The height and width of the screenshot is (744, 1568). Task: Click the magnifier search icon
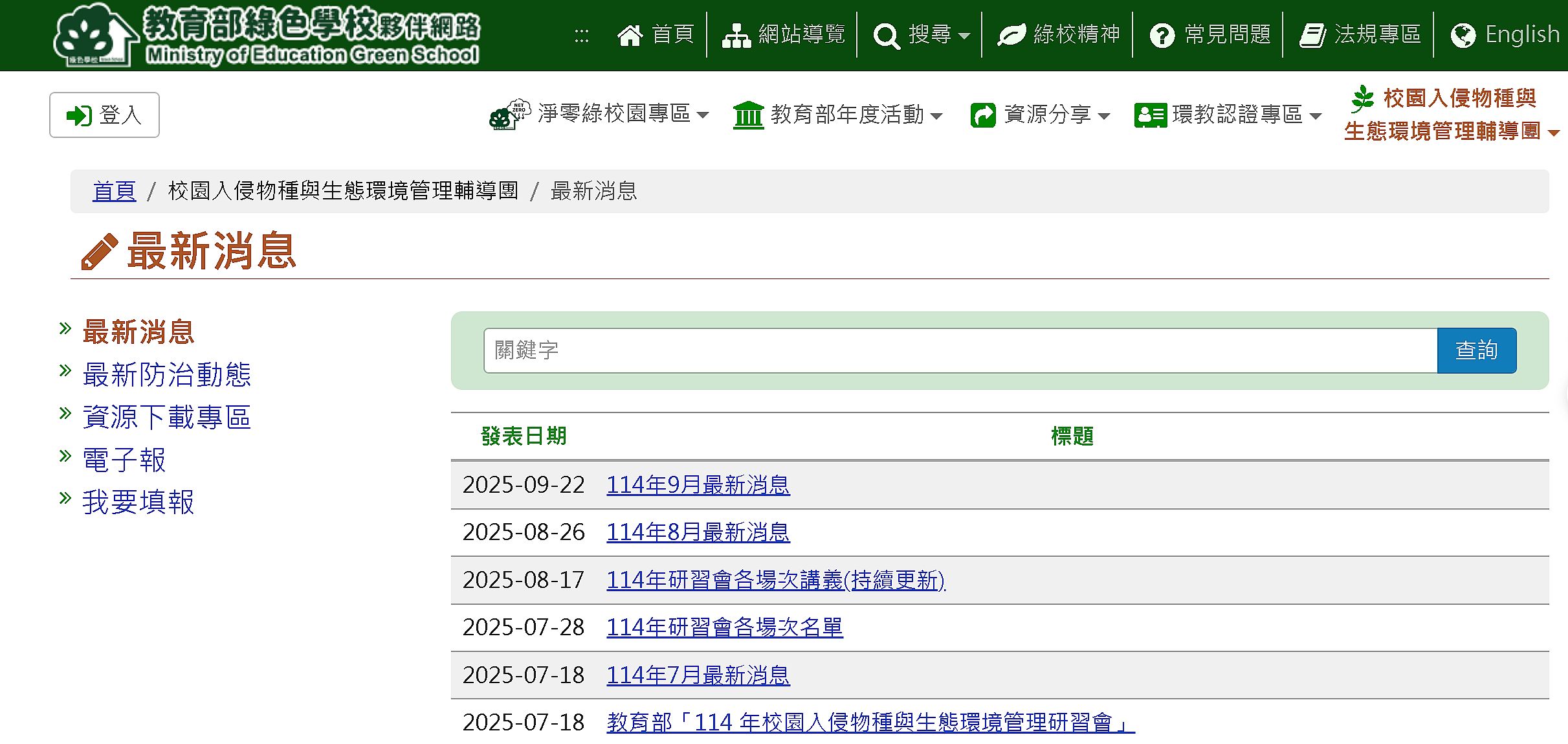tap(886, 36)
